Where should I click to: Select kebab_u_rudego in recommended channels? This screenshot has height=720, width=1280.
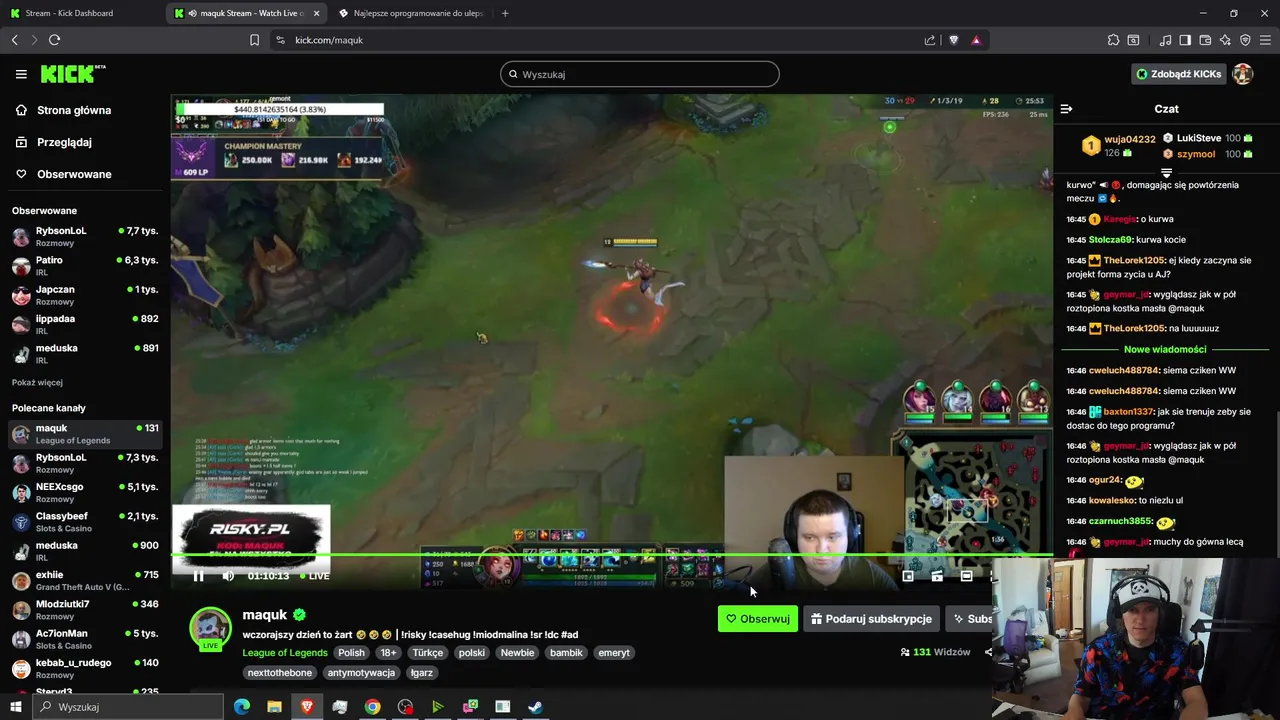click(85, 668)
